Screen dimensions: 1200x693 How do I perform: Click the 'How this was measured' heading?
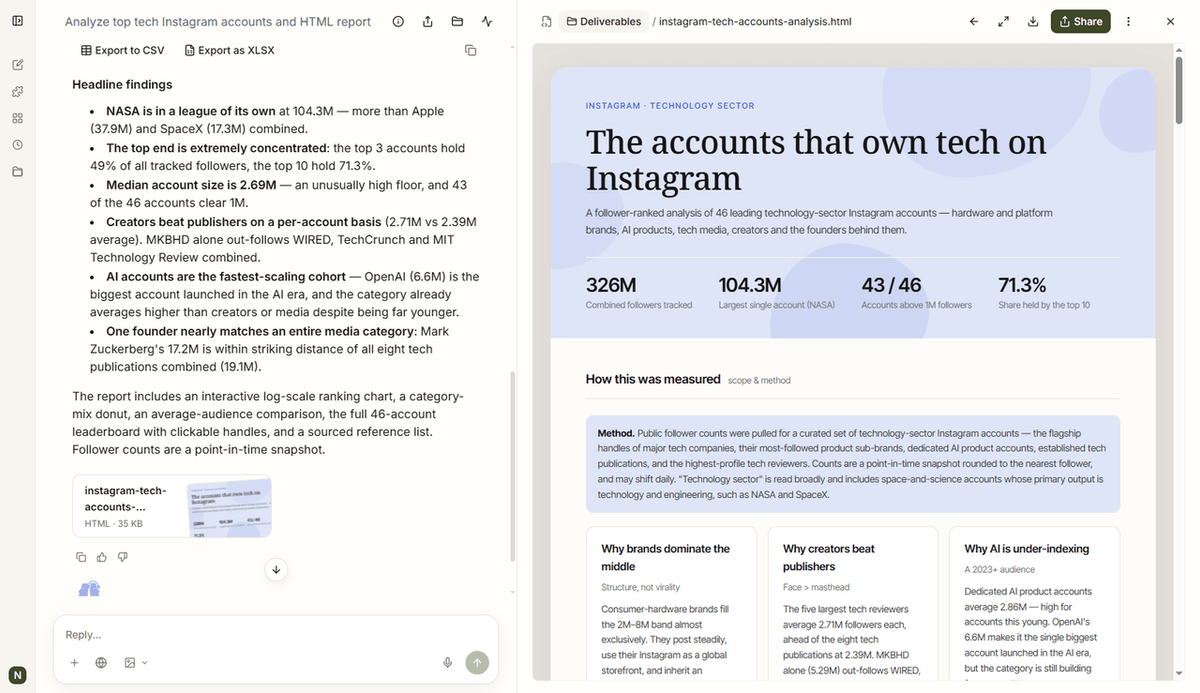[653, 379]
